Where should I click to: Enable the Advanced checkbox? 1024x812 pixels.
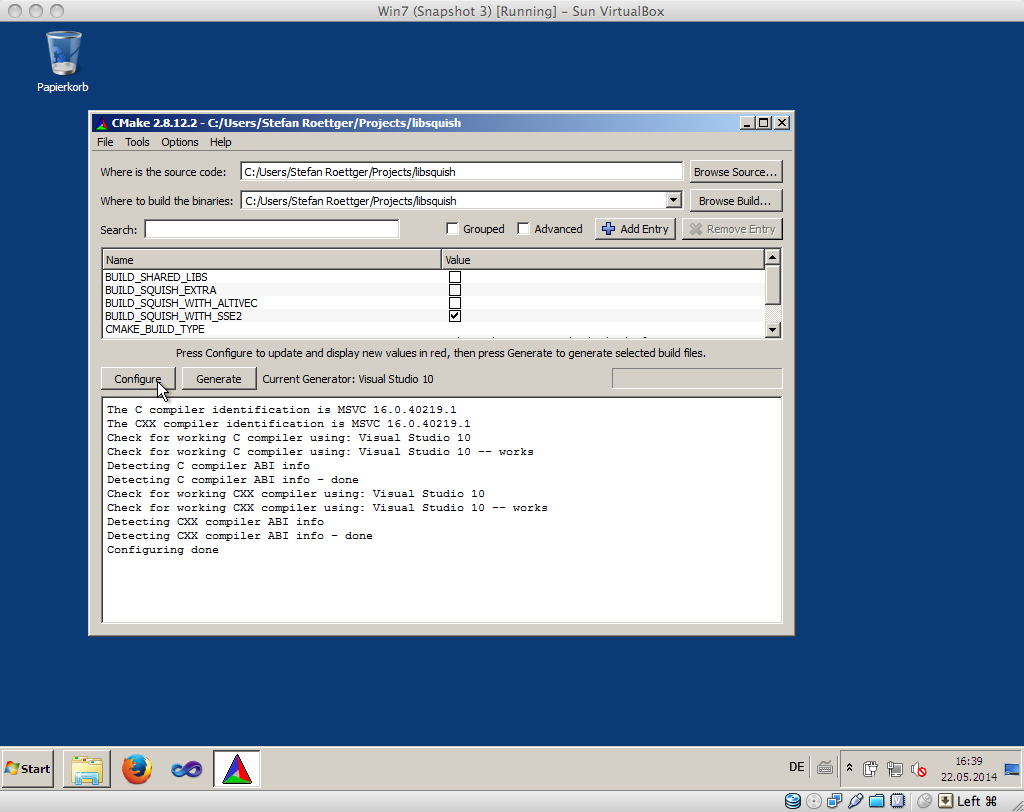click(x=523, y=229)
